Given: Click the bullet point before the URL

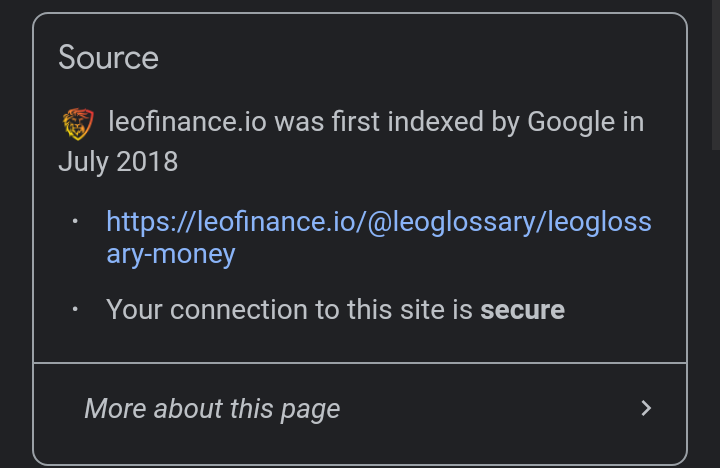Looking at the screenshot, I should [x=75, y=221].
